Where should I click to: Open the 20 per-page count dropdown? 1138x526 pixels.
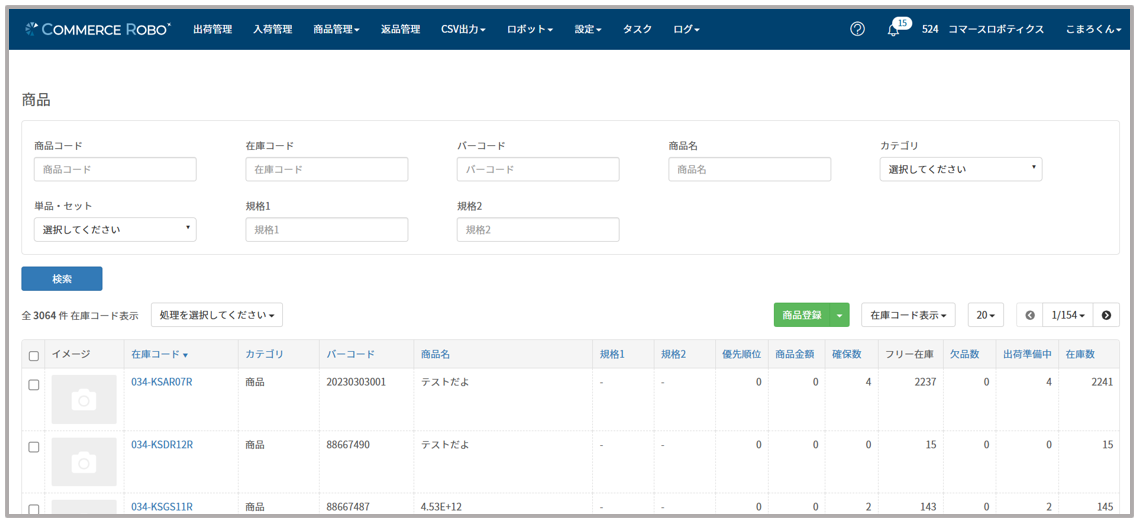tap(985, 315)
